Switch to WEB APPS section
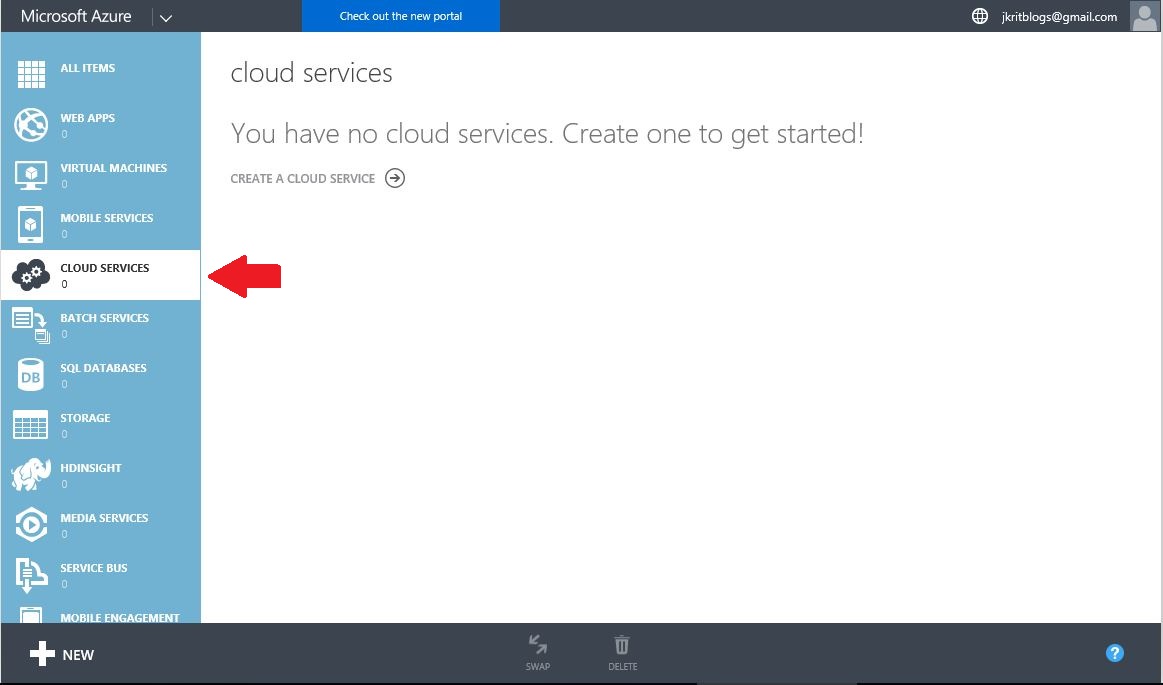 88,118
